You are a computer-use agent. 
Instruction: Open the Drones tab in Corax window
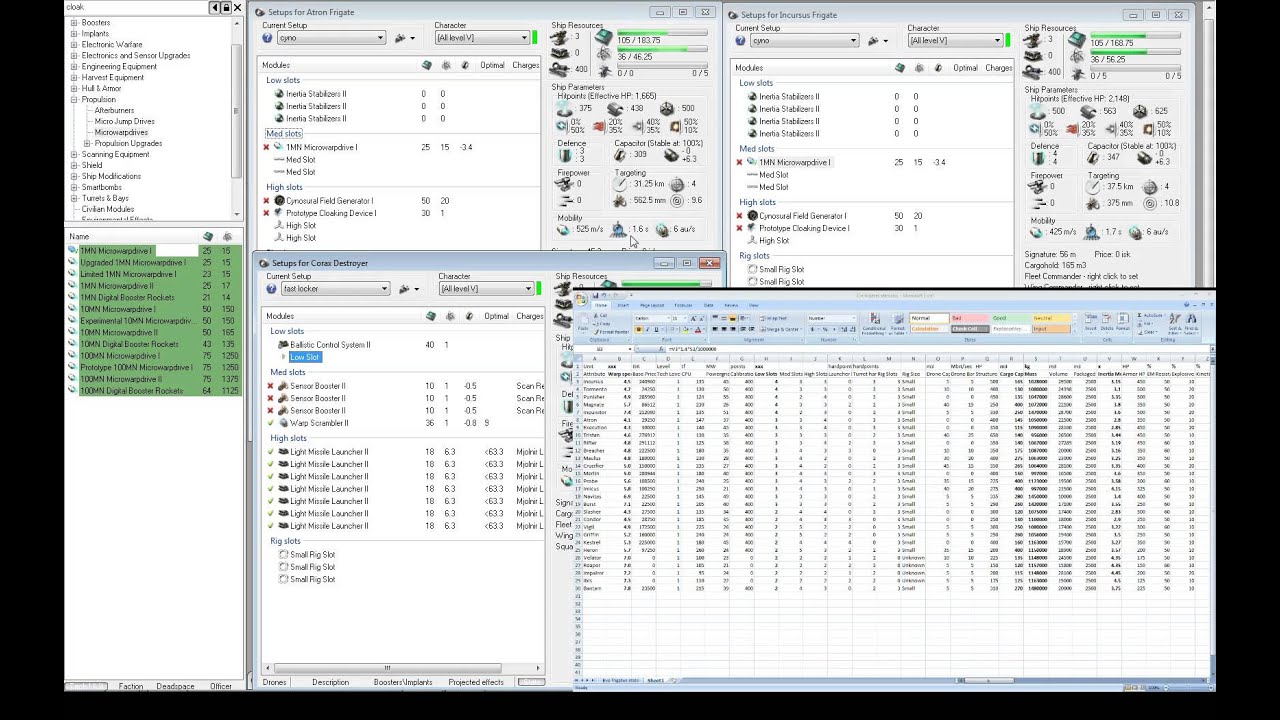click(273, 682)
